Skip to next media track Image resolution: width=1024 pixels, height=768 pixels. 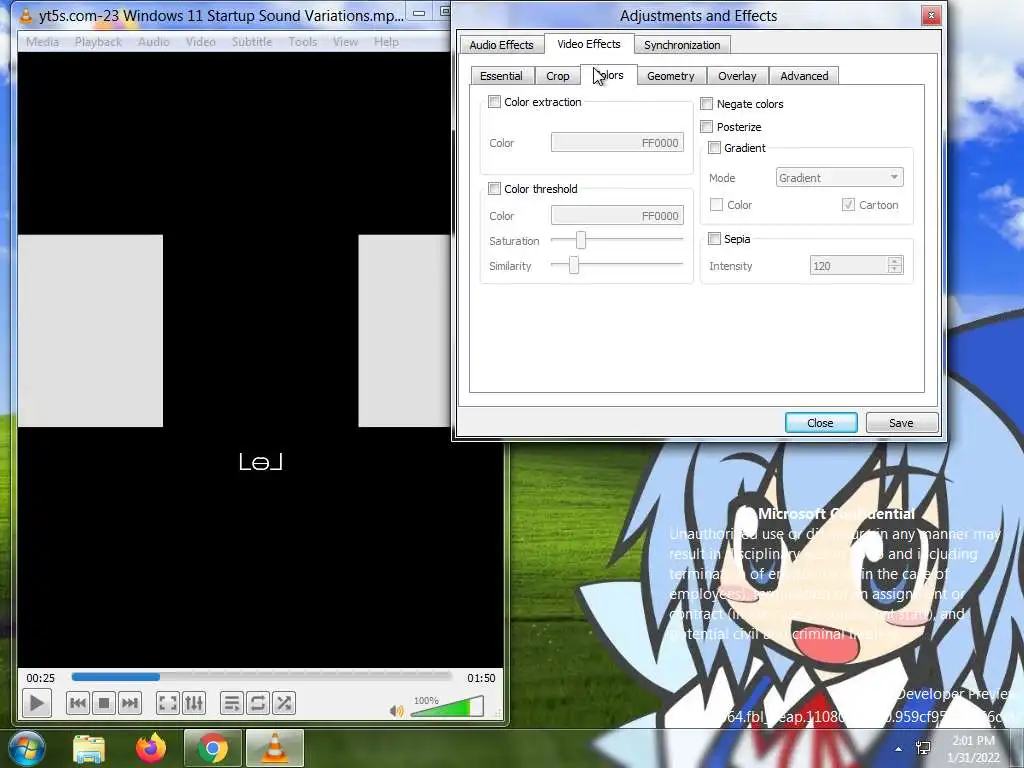click(x=130, y=703)
